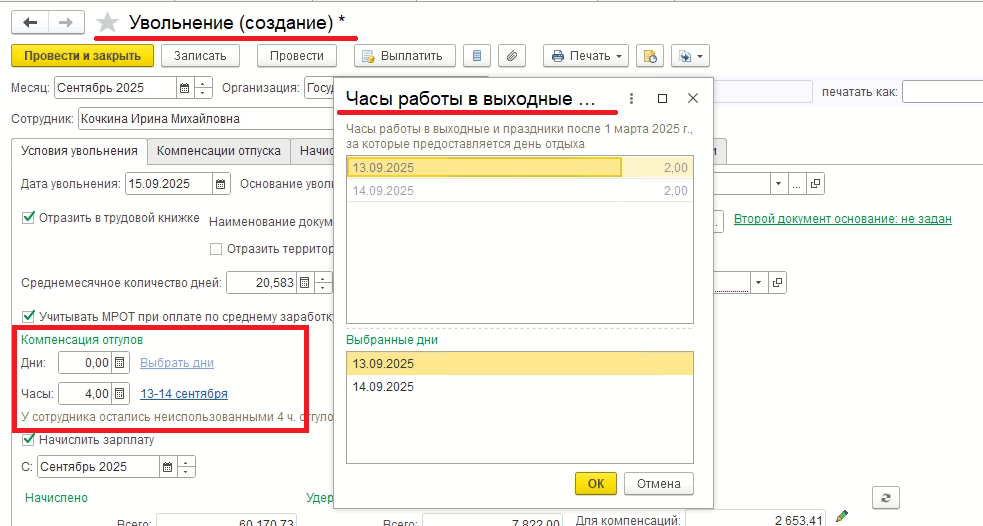The width and height of the screenshot is (983, 526).
Task: Open calculator for Часы compensation field
Action: coord(120,394)
